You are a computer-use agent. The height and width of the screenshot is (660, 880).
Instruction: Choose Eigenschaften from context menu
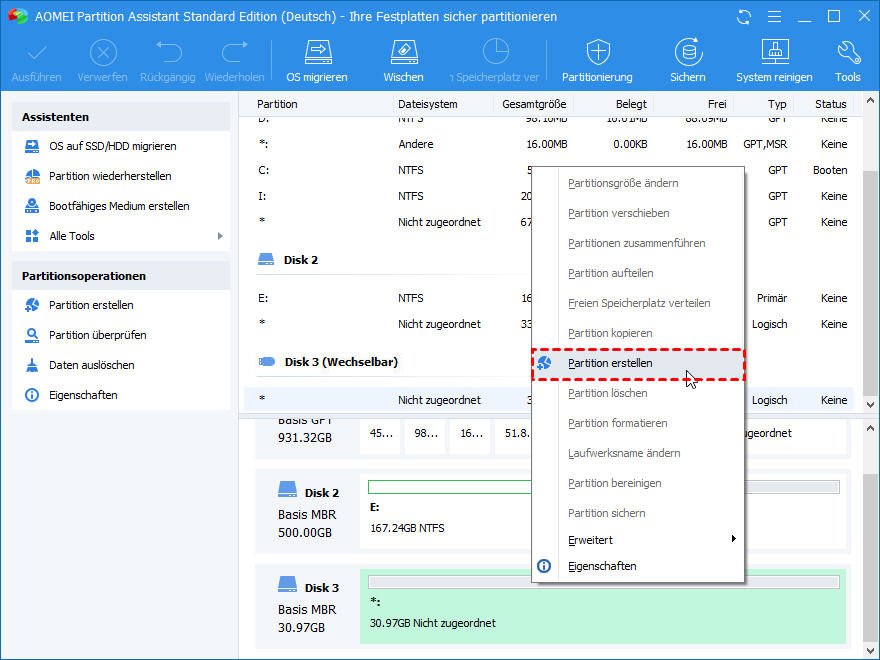pos(638,566)
